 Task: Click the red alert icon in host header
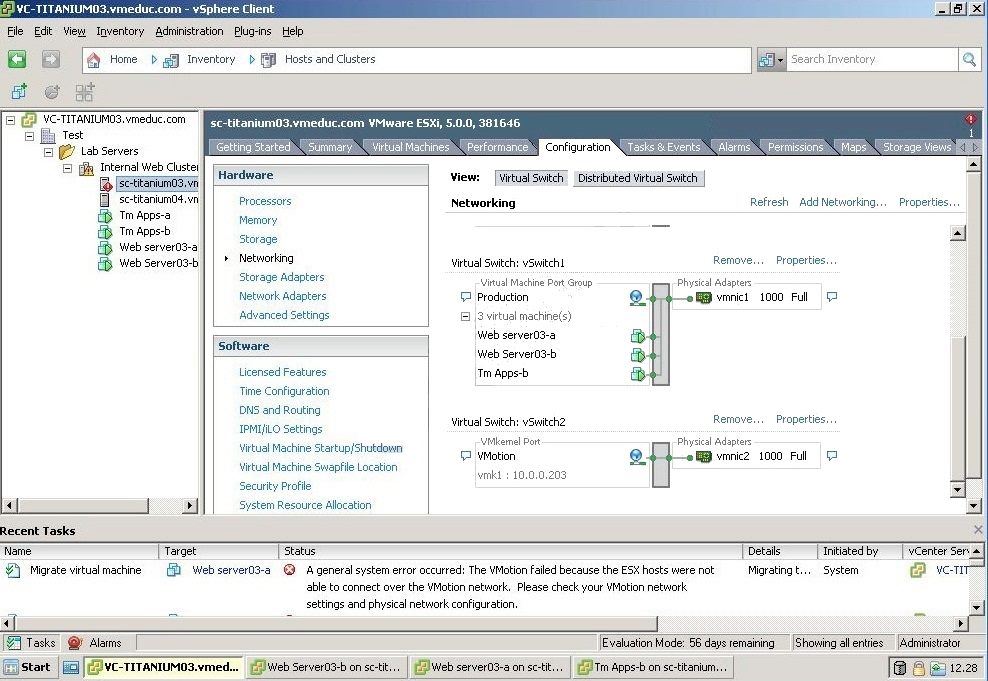tap(970, 119)
